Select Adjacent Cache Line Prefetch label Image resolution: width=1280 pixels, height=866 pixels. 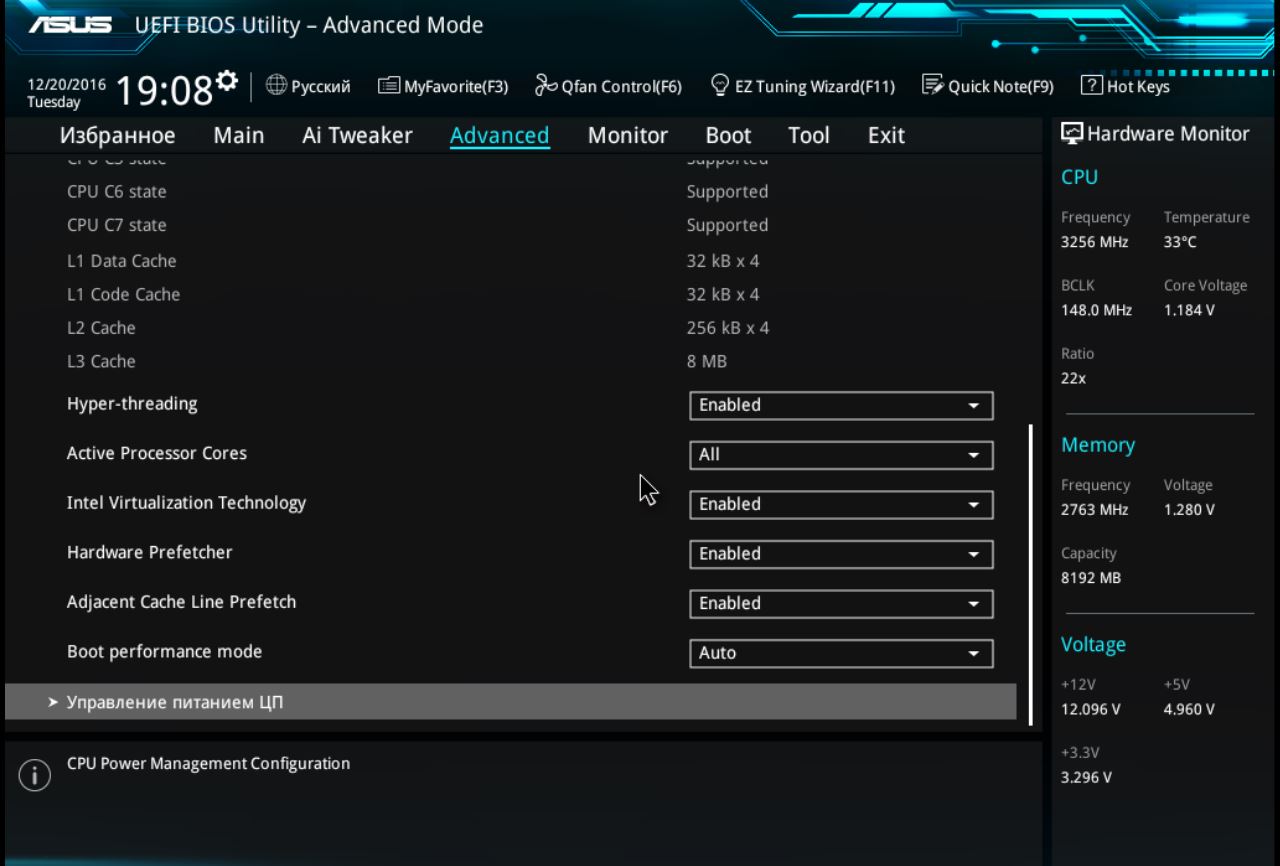pyautogui.click(x=181, y=602)
